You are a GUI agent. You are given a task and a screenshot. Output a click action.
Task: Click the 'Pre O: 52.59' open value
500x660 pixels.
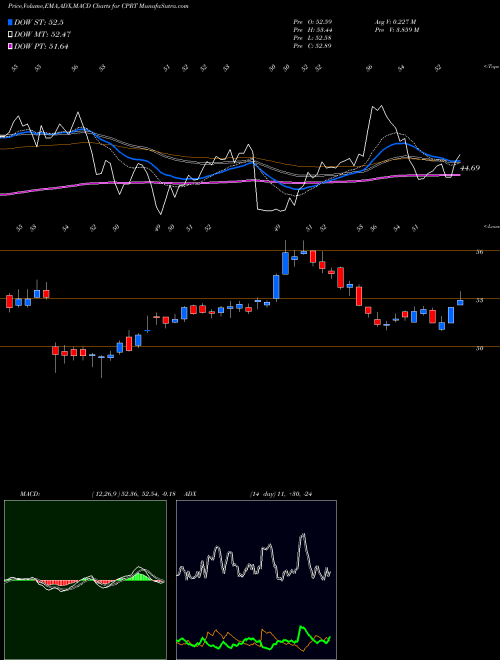(312, 21)
